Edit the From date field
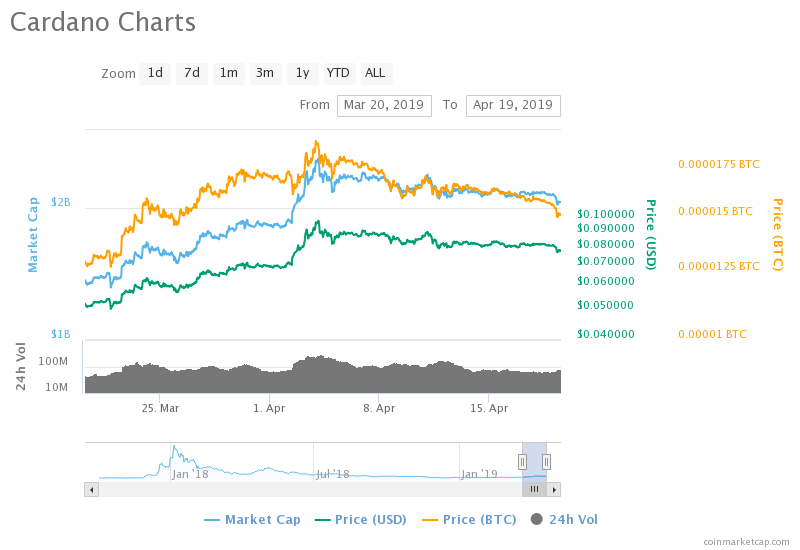Image resolution: width=800 pixels, height=550 pixels. [384, 106]
